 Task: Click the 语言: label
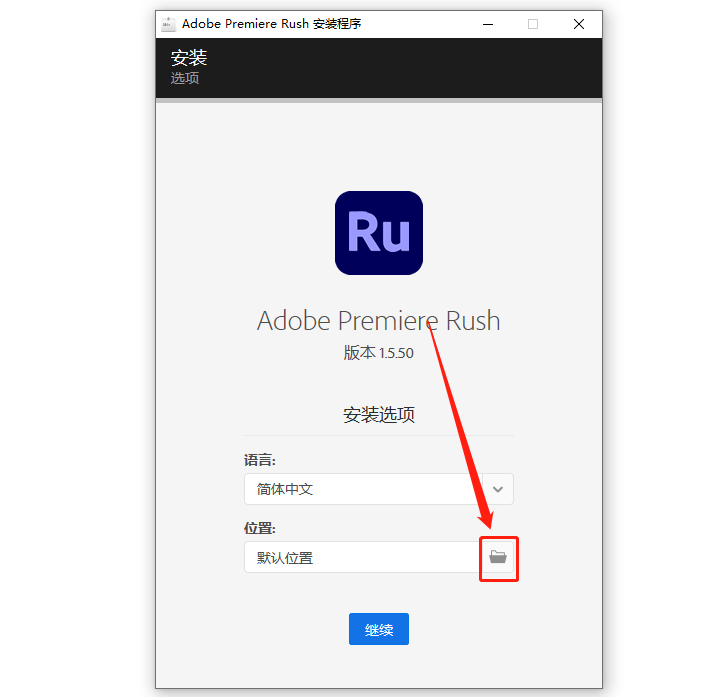260,460
